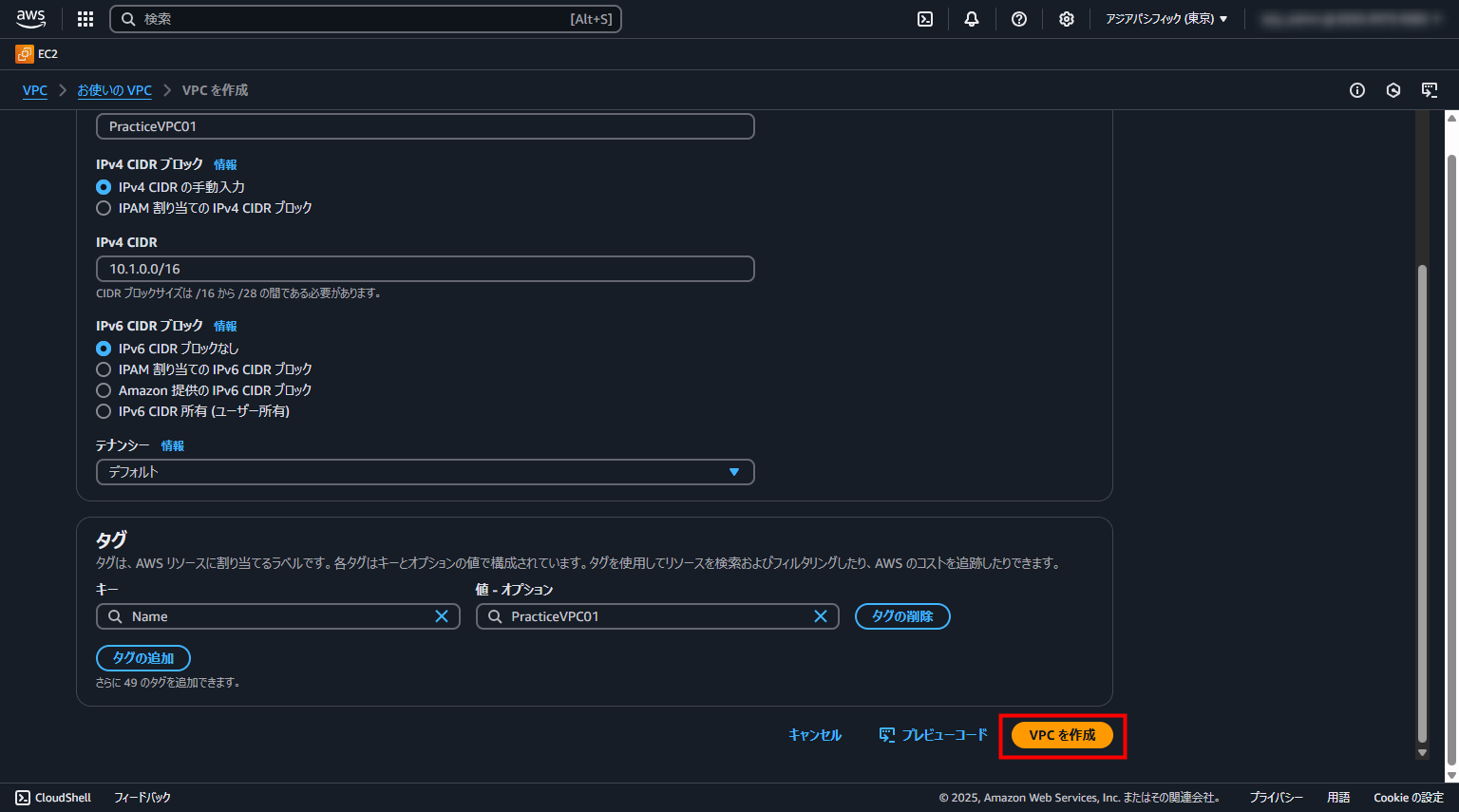Open the プライバシー footer link
Viewport: 1459px width, 812px height.
click(x=1276, y=798)
